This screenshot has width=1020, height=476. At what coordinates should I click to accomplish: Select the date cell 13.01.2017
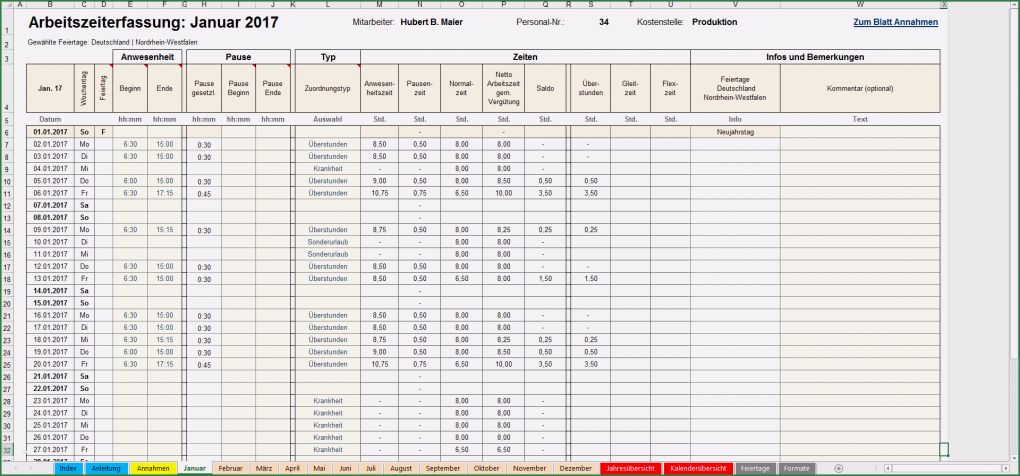(x=50, y=278)
